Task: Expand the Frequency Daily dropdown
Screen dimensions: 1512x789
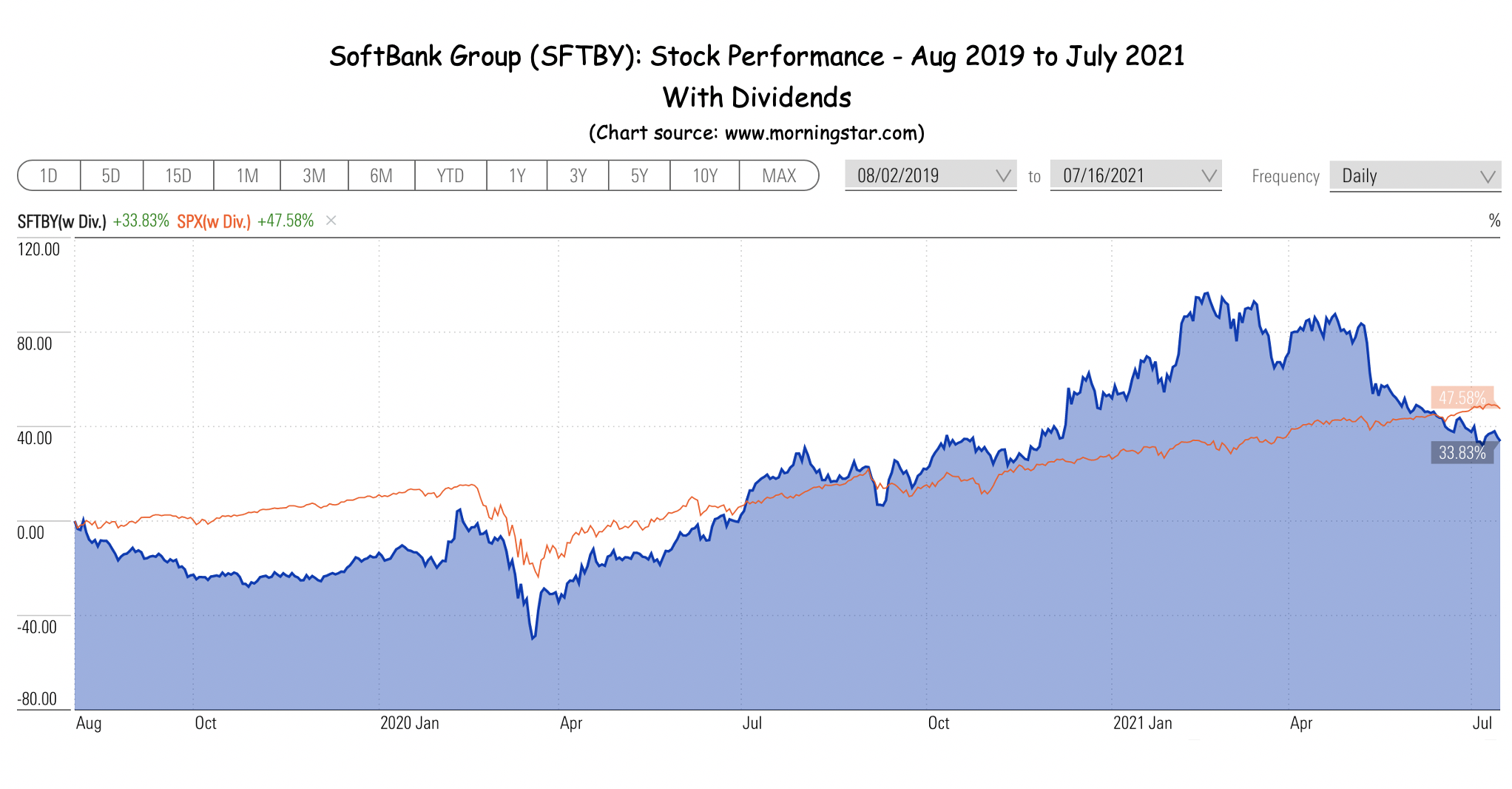Action: point(1415,176)
